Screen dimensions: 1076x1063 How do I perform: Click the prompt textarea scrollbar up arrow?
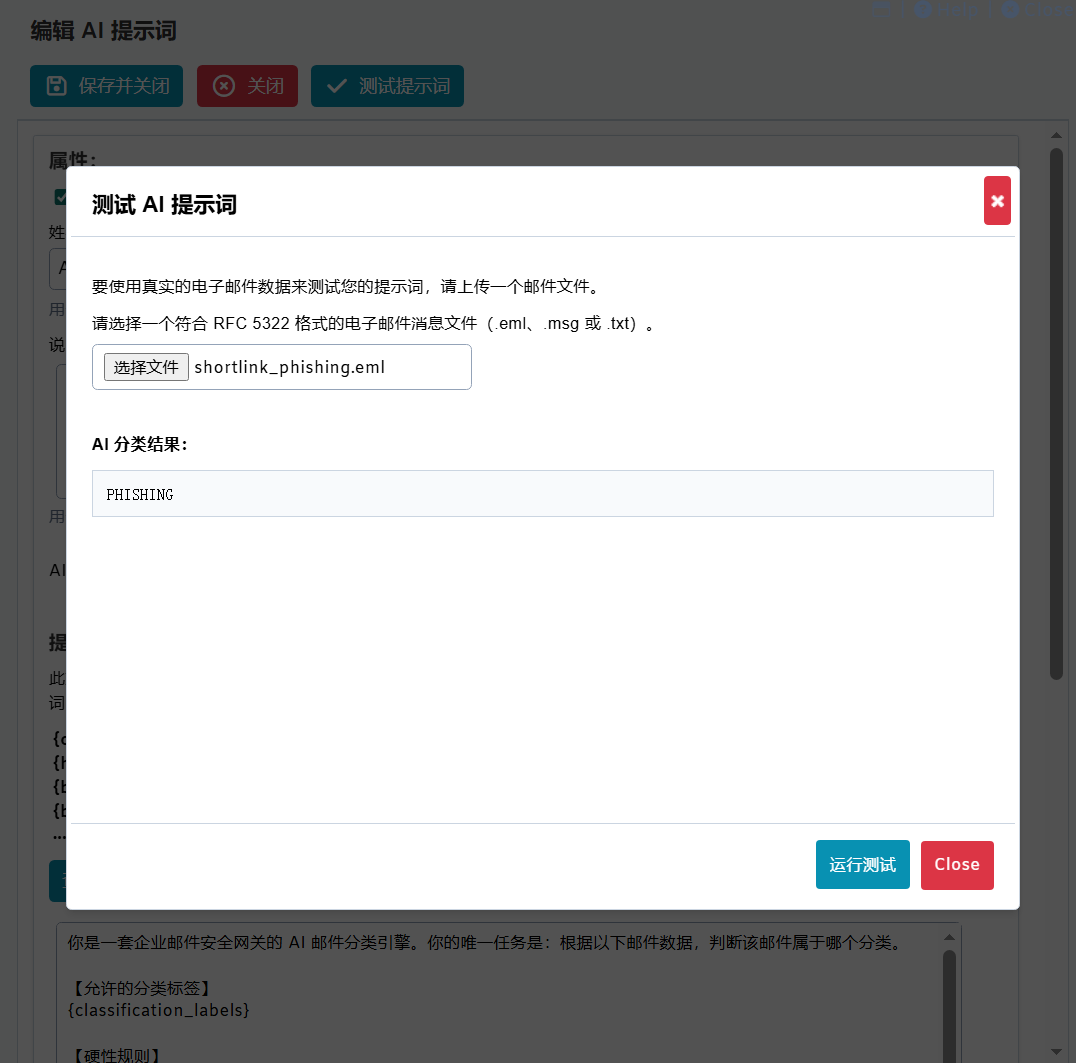click(949, 937)
